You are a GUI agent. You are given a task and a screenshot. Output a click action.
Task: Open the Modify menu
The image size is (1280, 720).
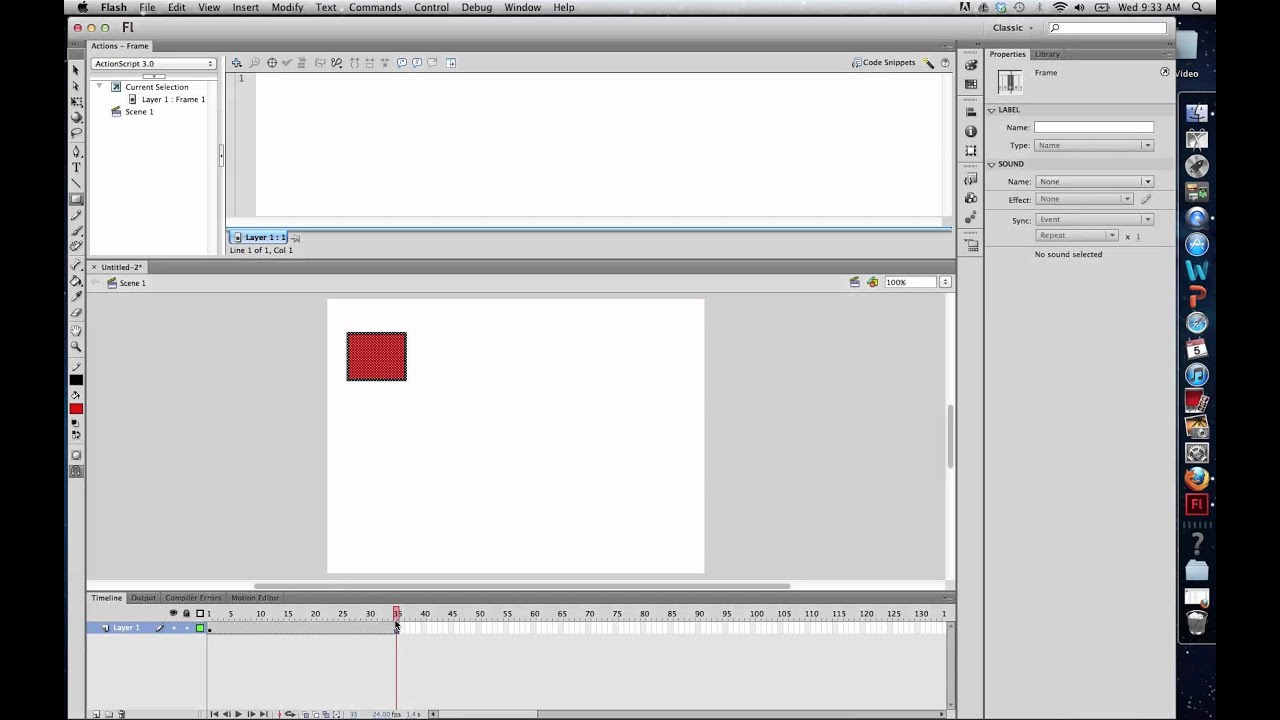(x=287, y=7)
